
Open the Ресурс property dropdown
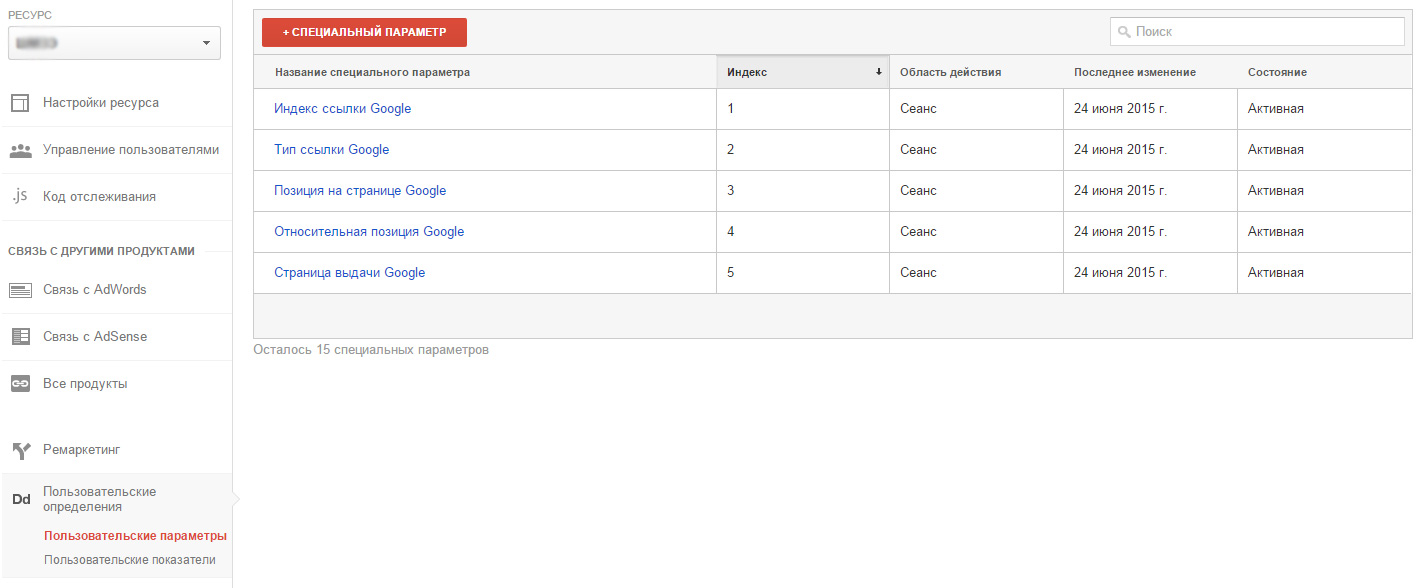(x=114, y=43)
